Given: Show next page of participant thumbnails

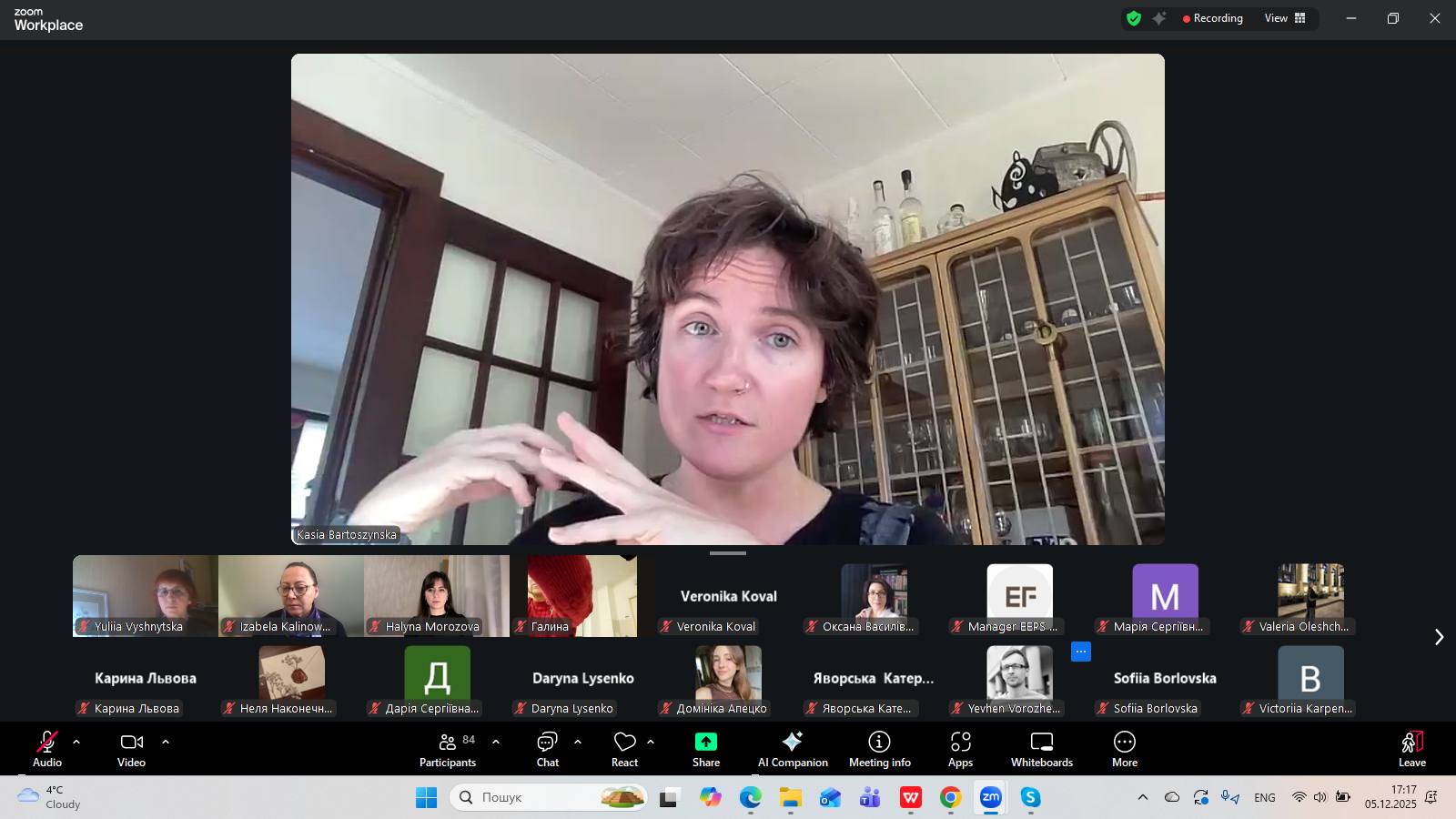Looking at the screenshot, I should pos(1439,637).
